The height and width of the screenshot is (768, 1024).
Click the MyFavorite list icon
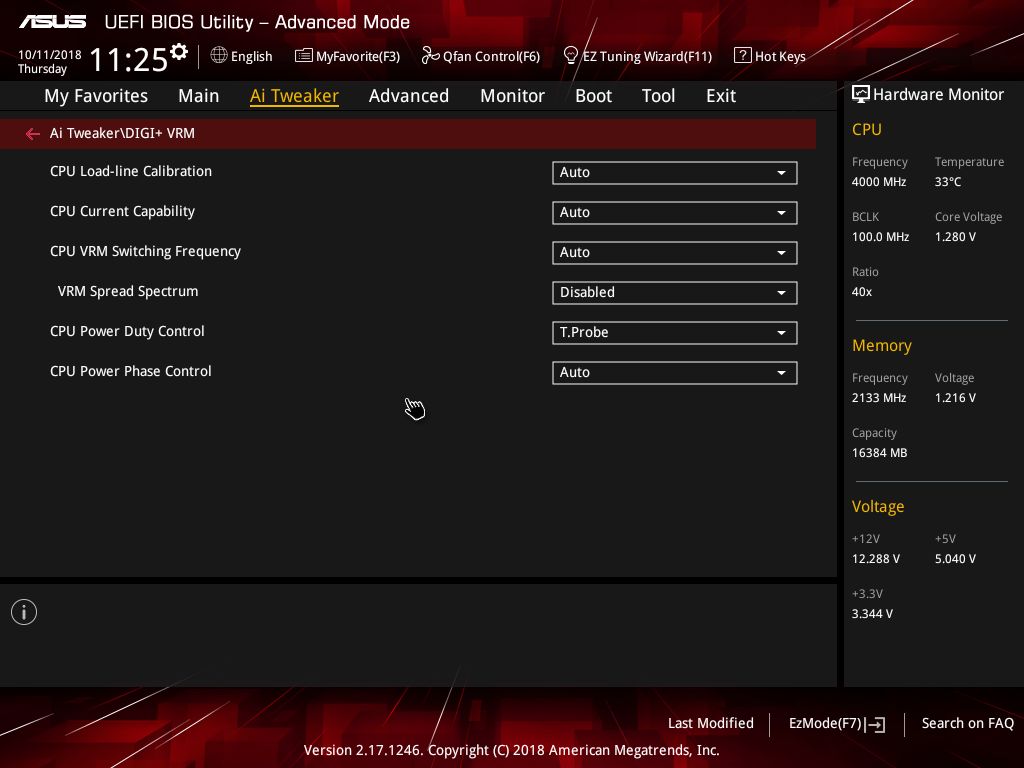click(x=303, y=56)
